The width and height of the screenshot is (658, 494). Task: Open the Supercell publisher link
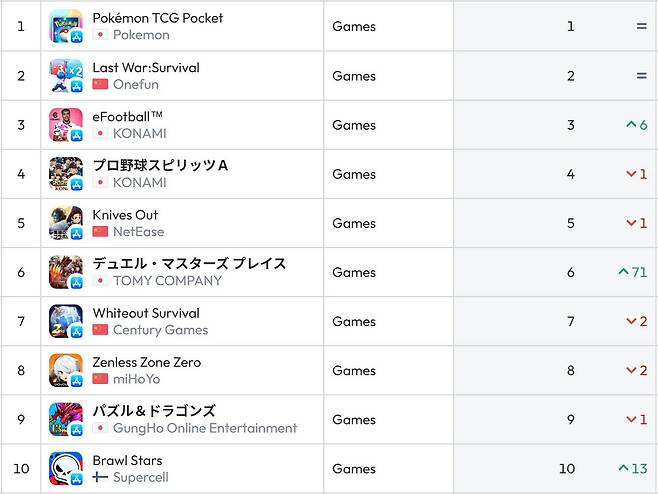(x=141, y=478)
